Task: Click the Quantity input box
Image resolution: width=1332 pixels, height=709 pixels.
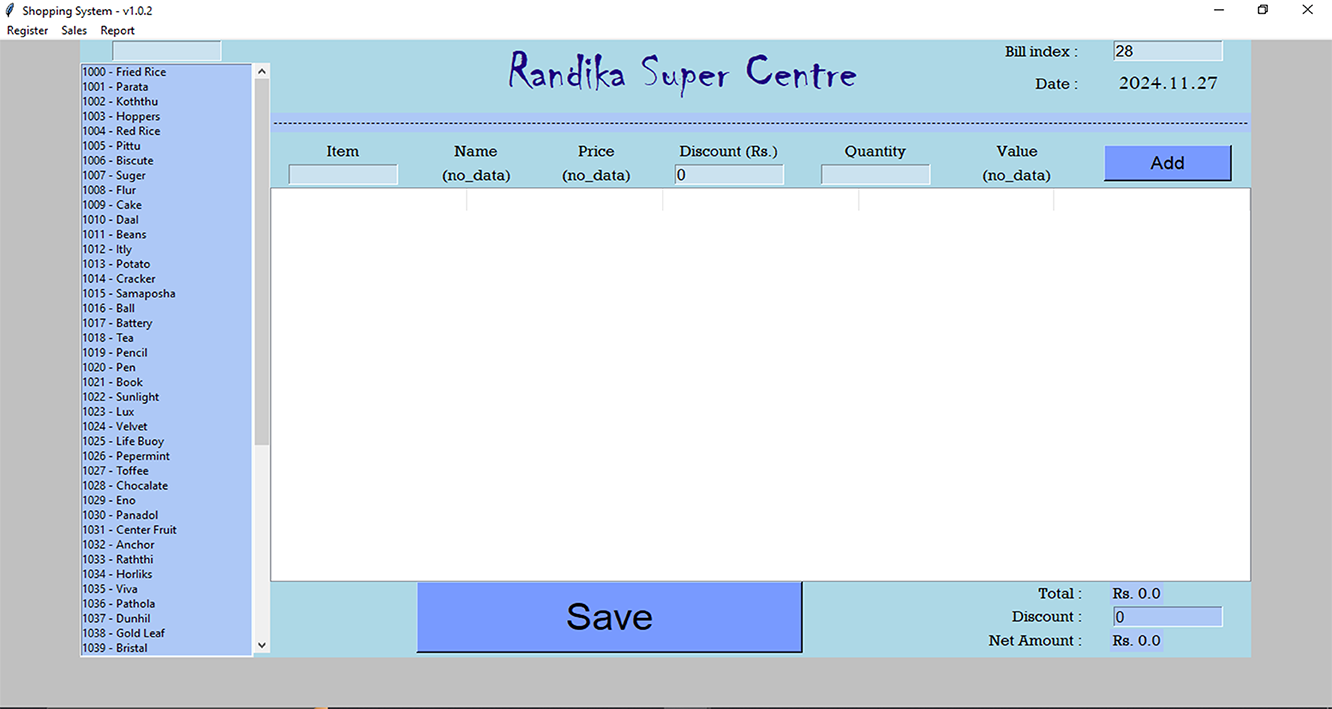Action: click(x=875, y=175)
